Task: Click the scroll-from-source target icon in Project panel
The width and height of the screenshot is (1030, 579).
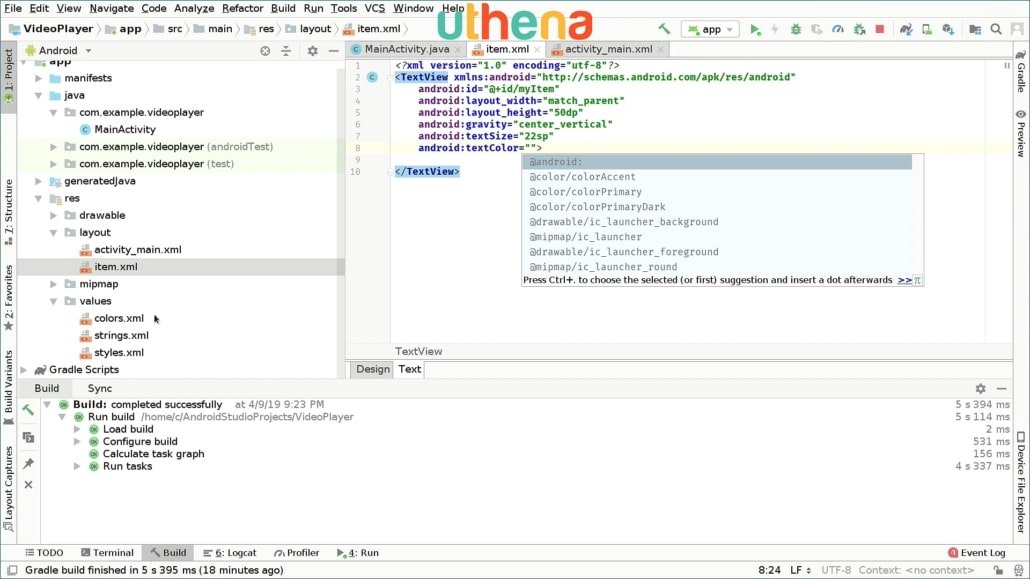Action: (265, 51)
